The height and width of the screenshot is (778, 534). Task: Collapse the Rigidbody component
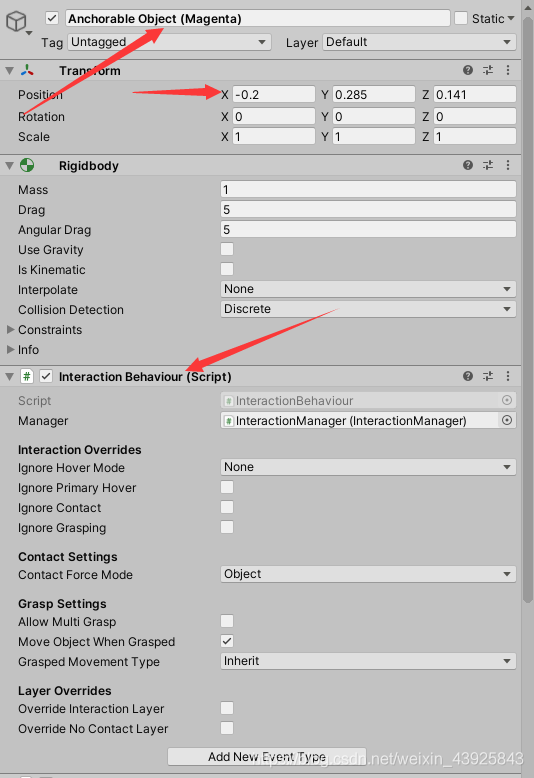point(9,166)
